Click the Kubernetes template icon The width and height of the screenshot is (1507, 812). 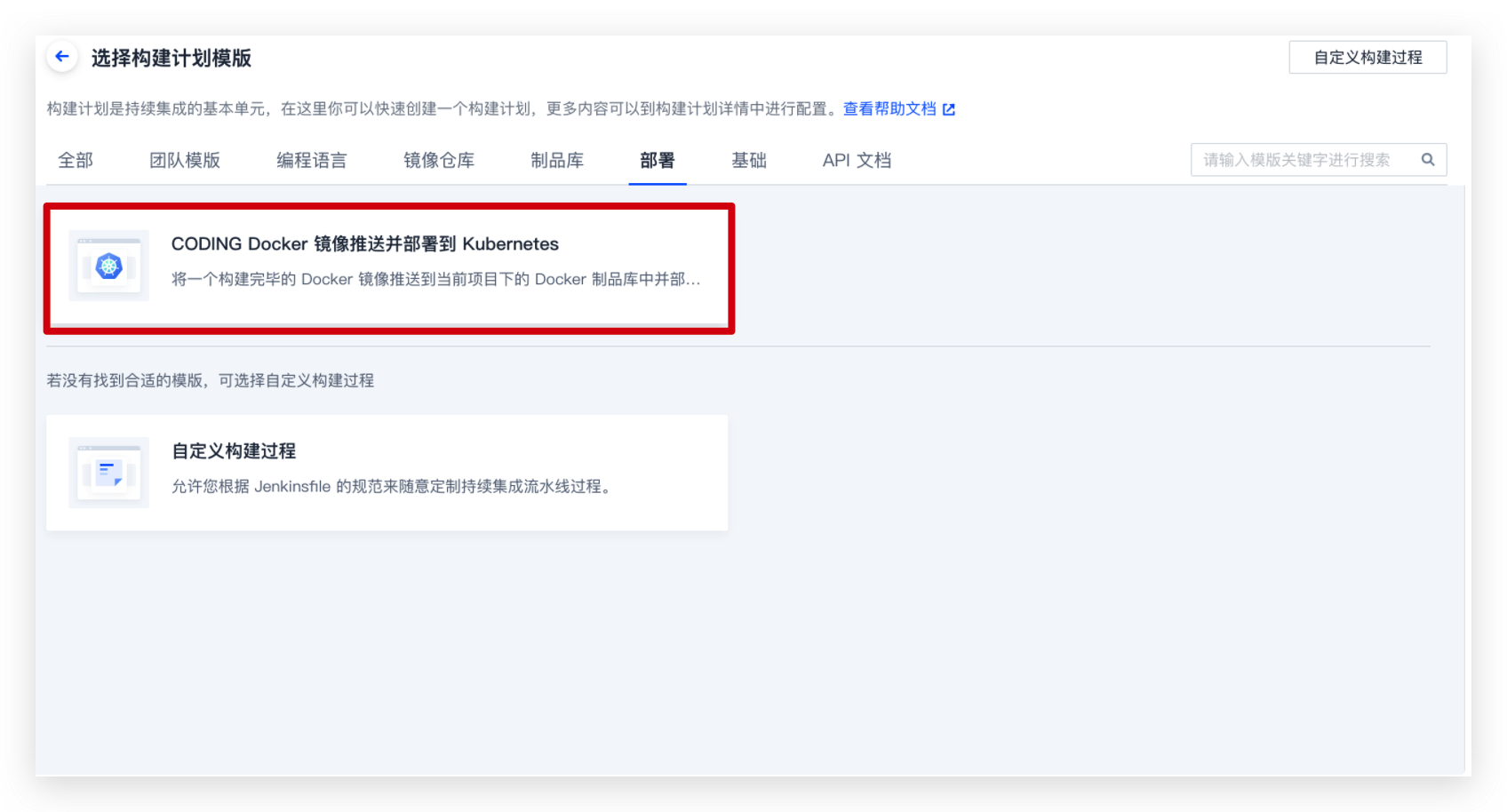[108, 266]
